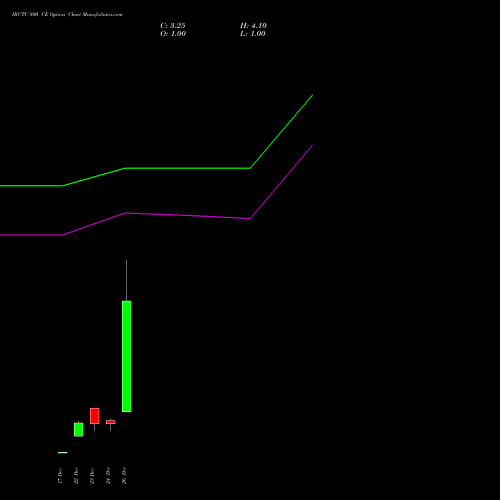Click the flat green candle for 17 Dec
500x500 pixels.
tap(63, 452)
